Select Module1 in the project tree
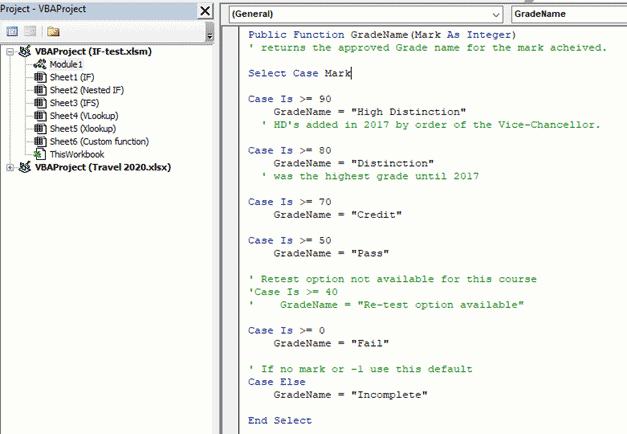This screenshot has width=627, height=434. (x=65, y=64)
